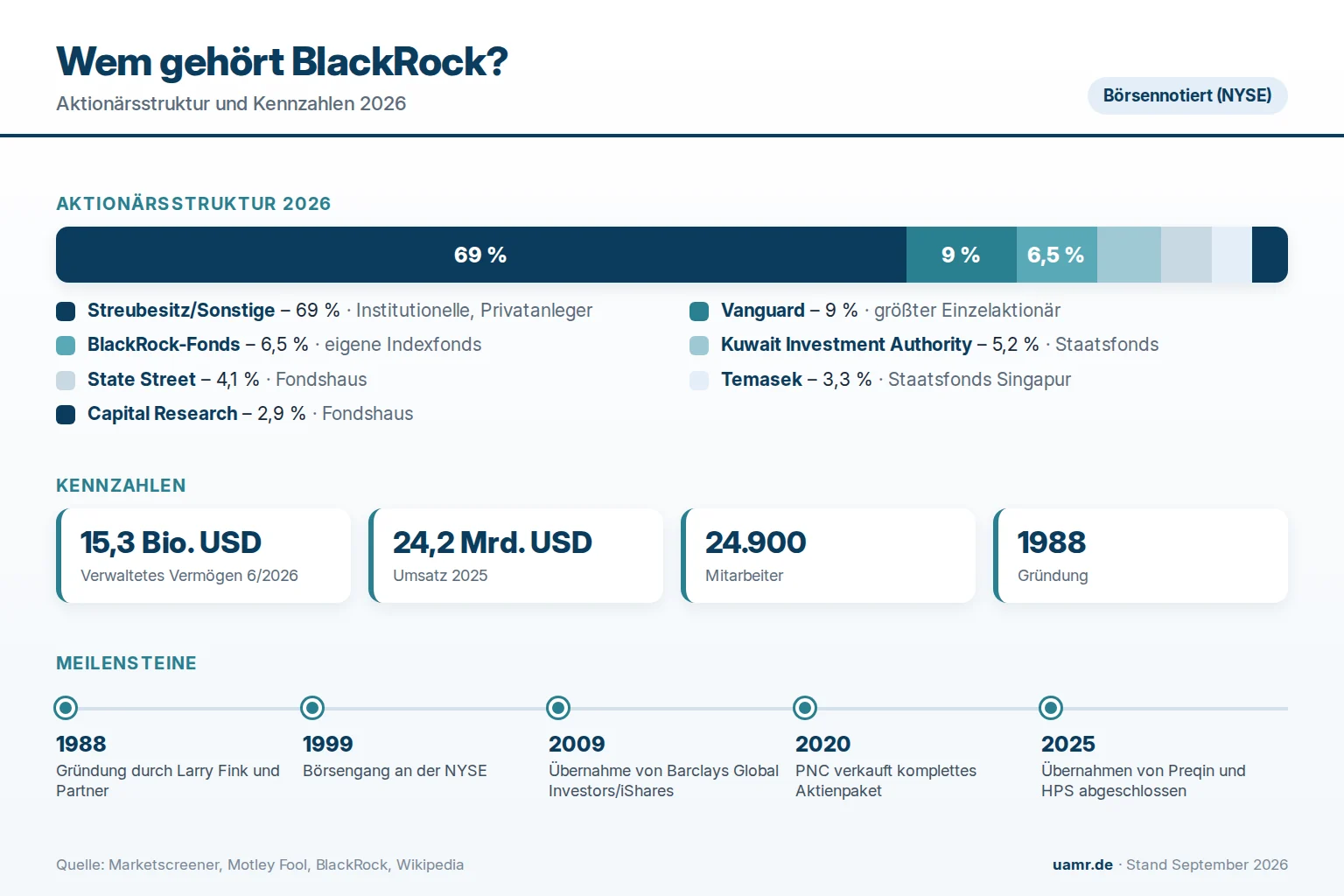
Task: Click the 24.900 employee count
Action: [756, 542]
